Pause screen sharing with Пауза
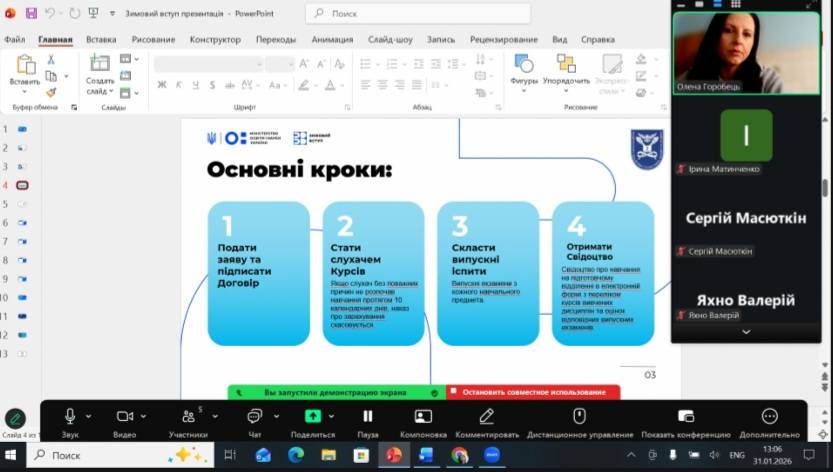The height and width of the screenshot is (472, 833). click(367, 416)
